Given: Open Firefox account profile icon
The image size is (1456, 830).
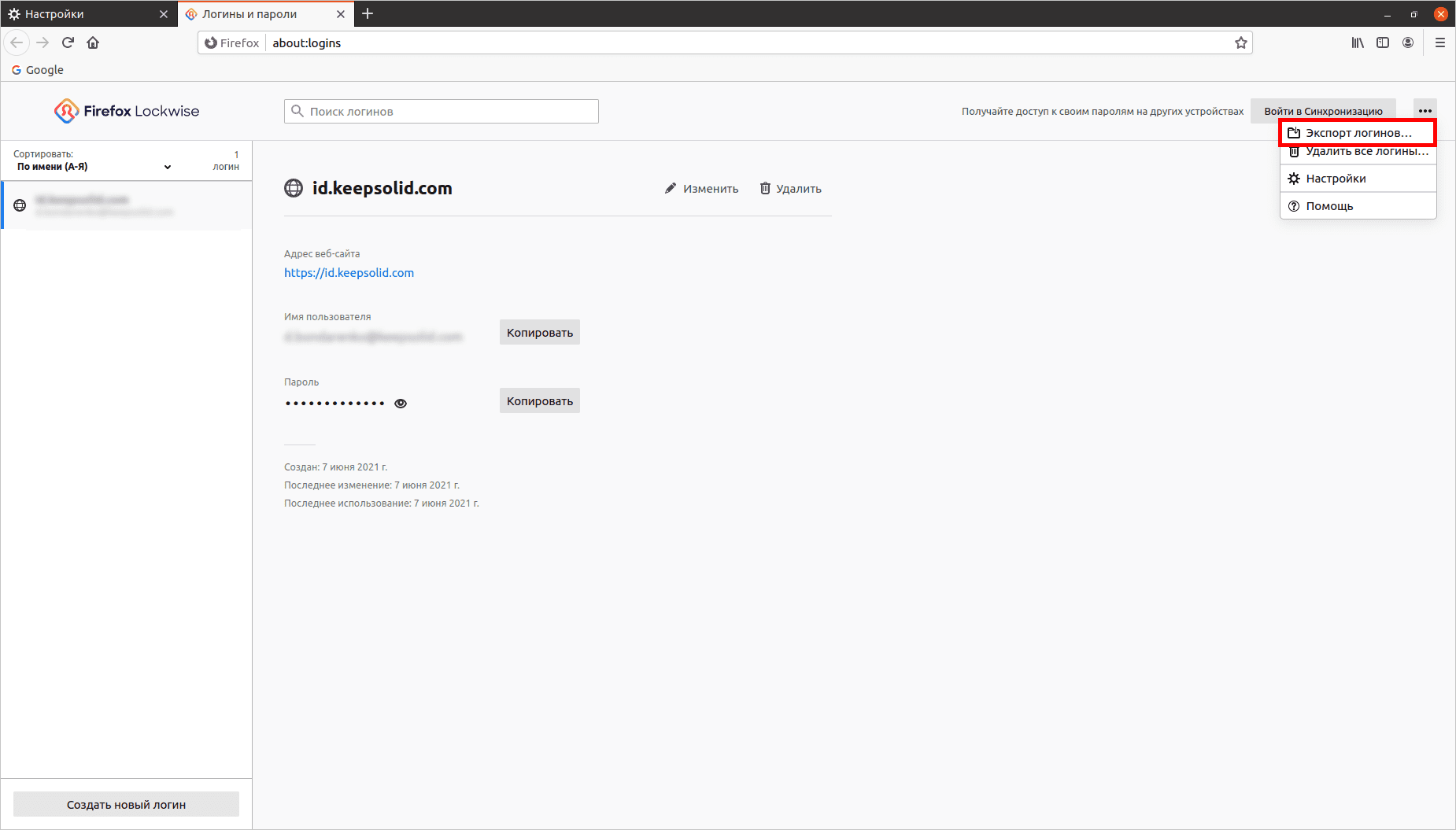Looking at the screenshot, I should tap(1408, 43).
